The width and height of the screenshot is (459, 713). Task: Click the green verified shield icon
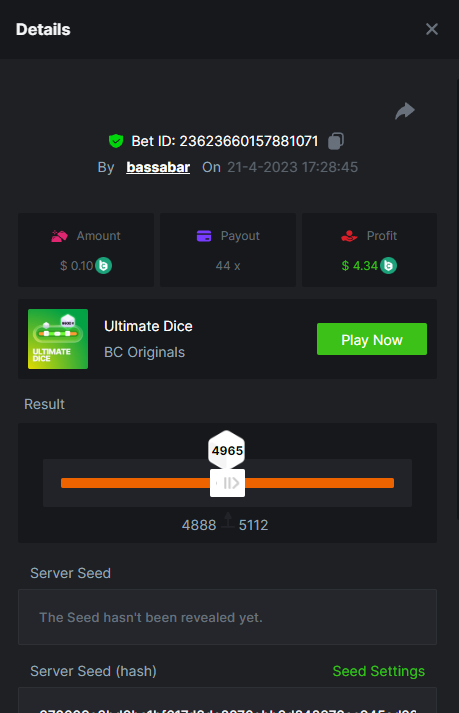[x=116, y=141]
